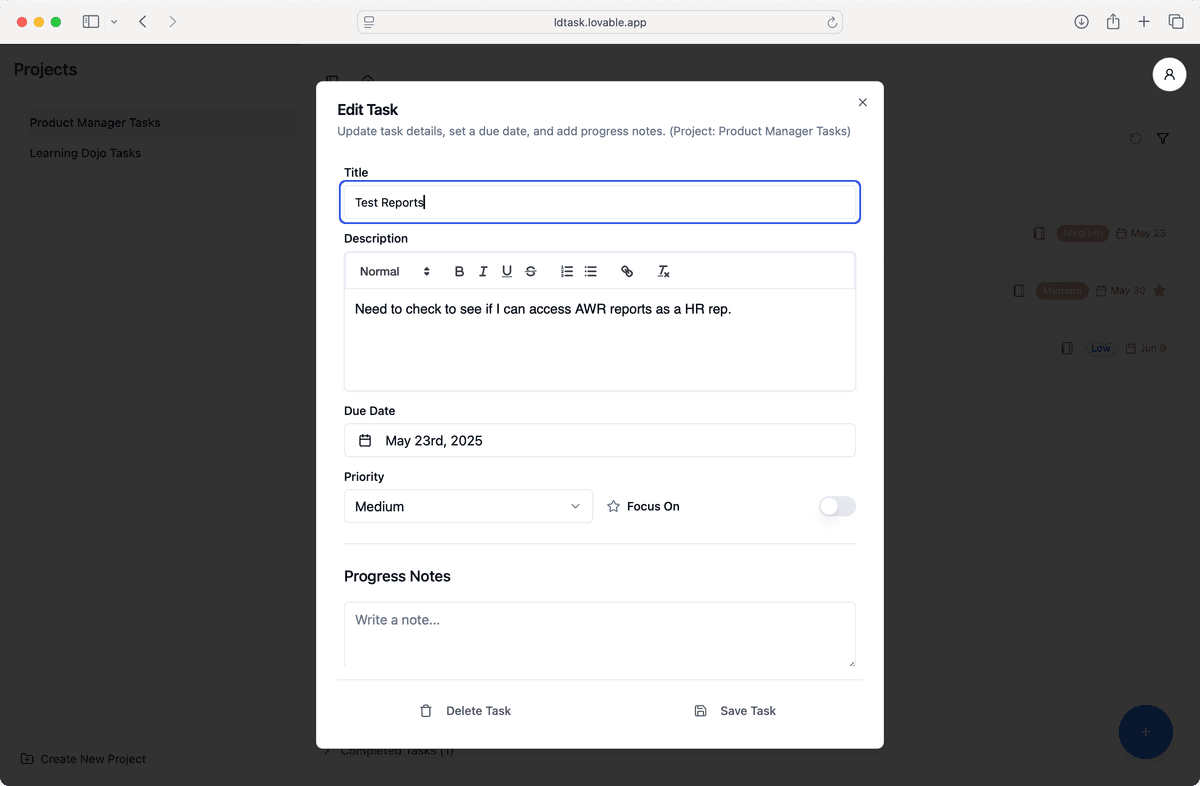Click the star on the May 30 task

click(1160, 291)
